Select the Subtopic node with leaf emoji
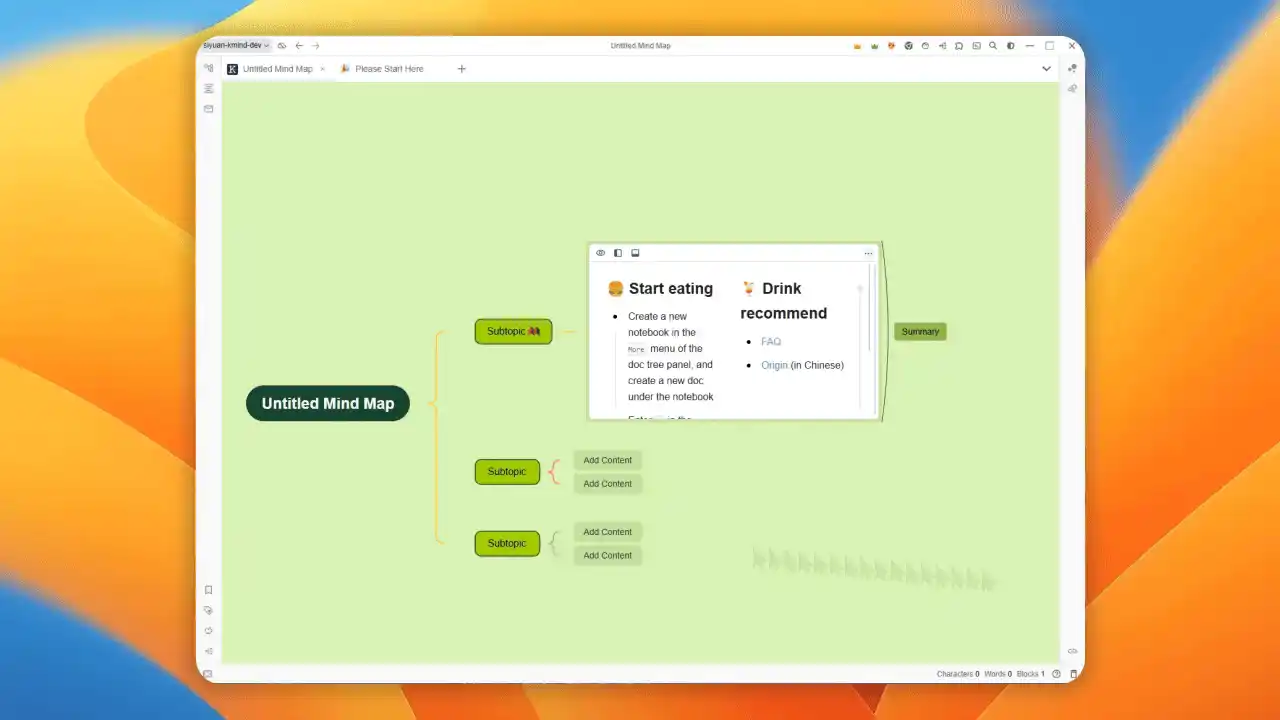Viewport: 1280px width, 720px height. coord(513,331)
